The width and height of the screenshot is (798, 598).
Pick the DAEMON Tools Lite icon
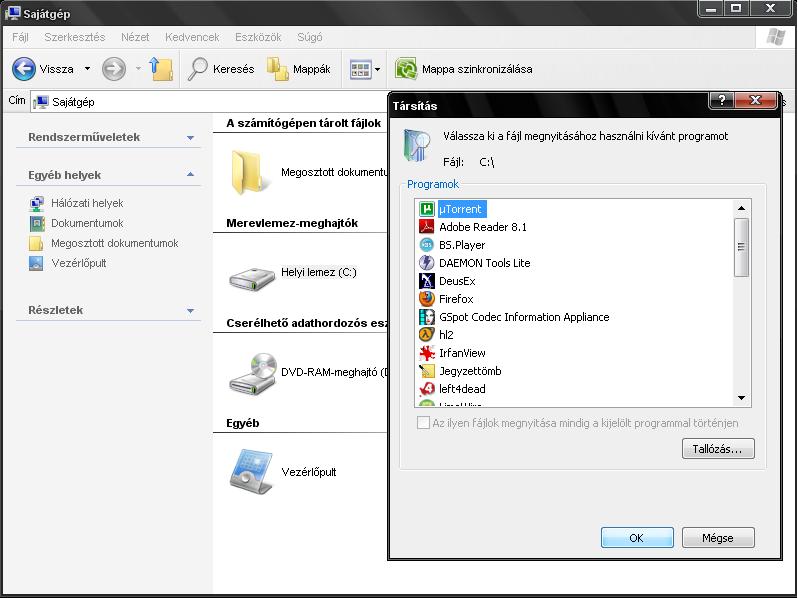tap(426, 263)
